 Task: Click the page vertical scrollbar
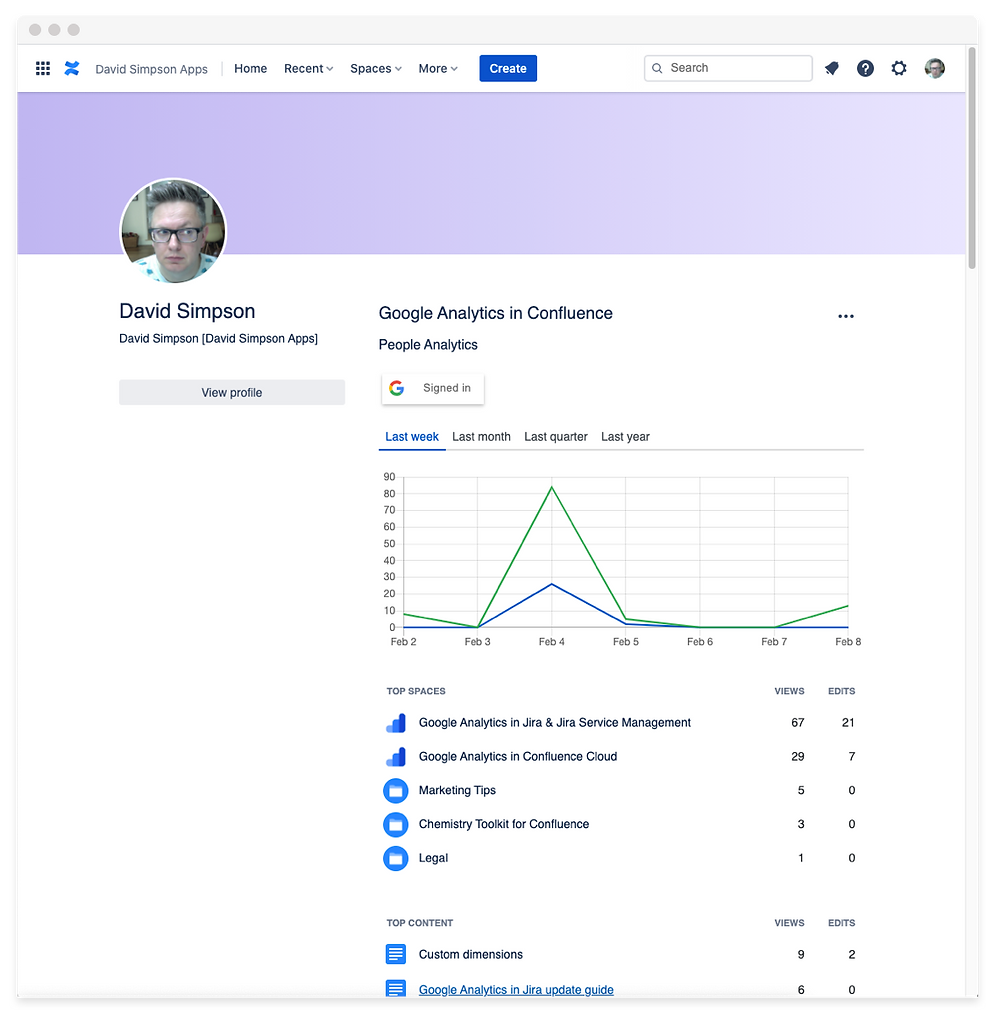972,158
